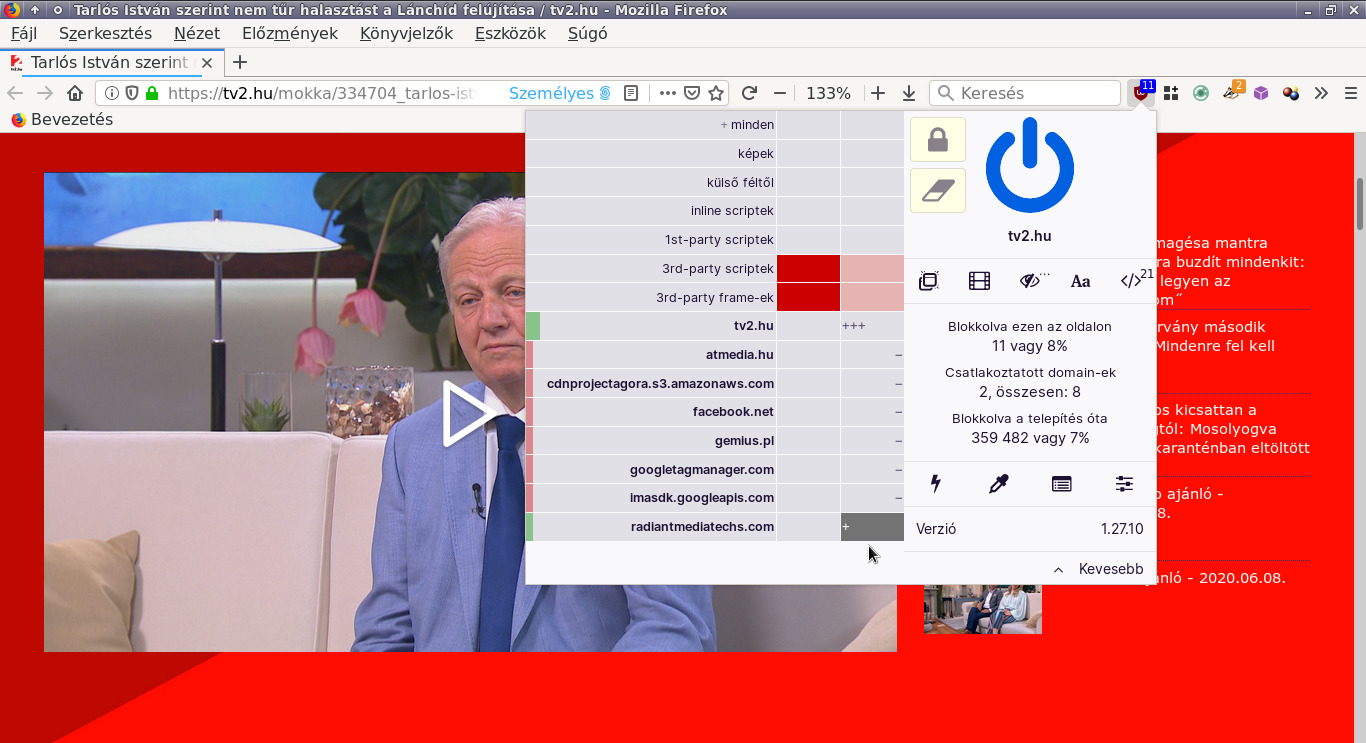Toggle reader view icon
The image size is (1366, 743).
click(x=631, y=93)
